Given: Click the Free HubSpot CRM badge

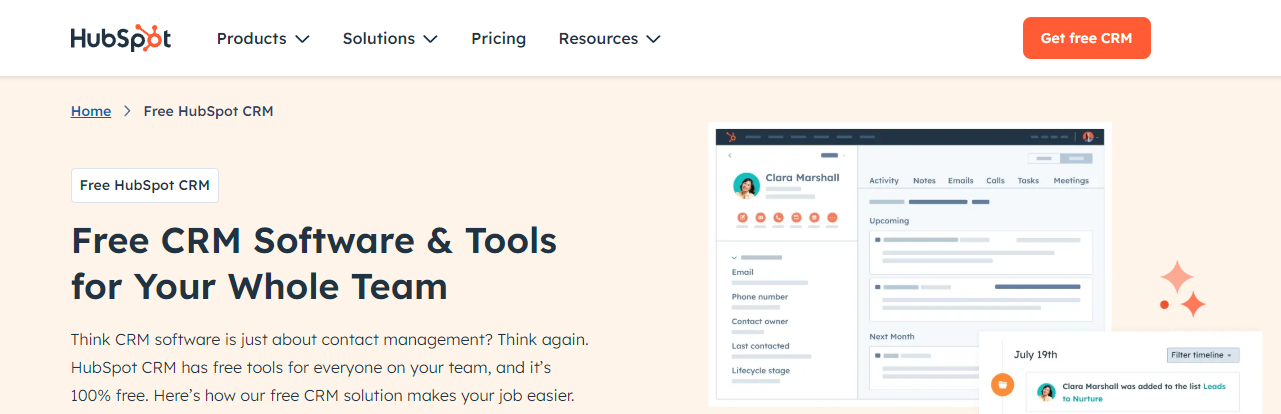Looking at the screenshot, I should click(145, 185).
